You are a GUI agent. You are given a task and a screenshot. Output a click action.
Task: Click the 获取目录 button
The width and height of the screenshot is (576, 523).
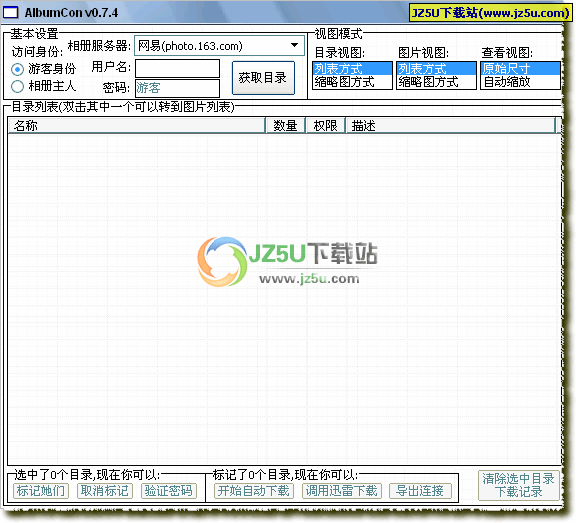[263, 78]
